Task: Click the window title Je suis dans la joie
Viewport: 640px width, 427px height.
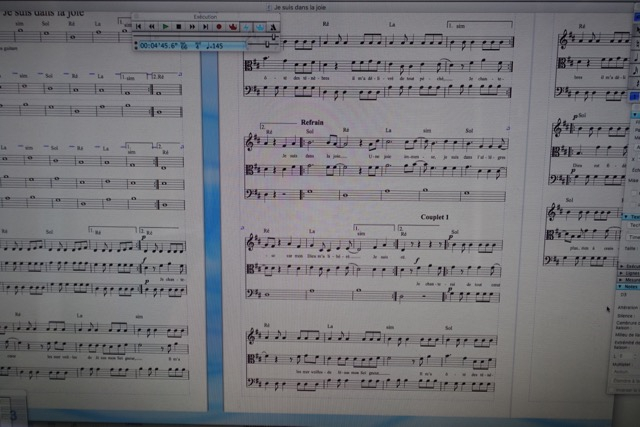Action: click(300, 7)
